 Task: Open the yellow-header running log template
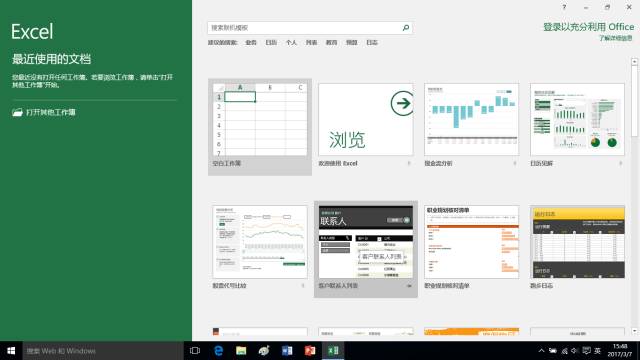pyautogui.click(x=577, y=242)
